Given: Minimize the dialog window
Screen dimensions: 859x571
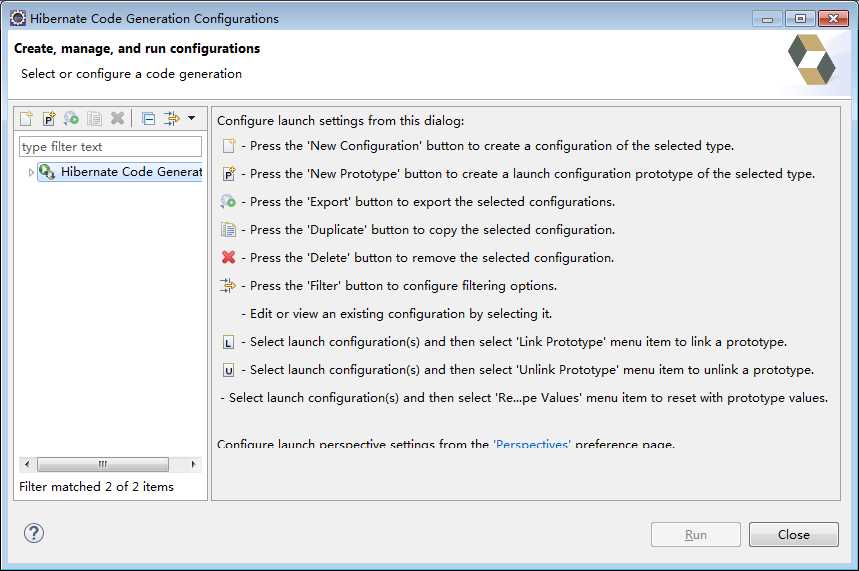Looking at the screenshot, I should [x=768, y=19].
